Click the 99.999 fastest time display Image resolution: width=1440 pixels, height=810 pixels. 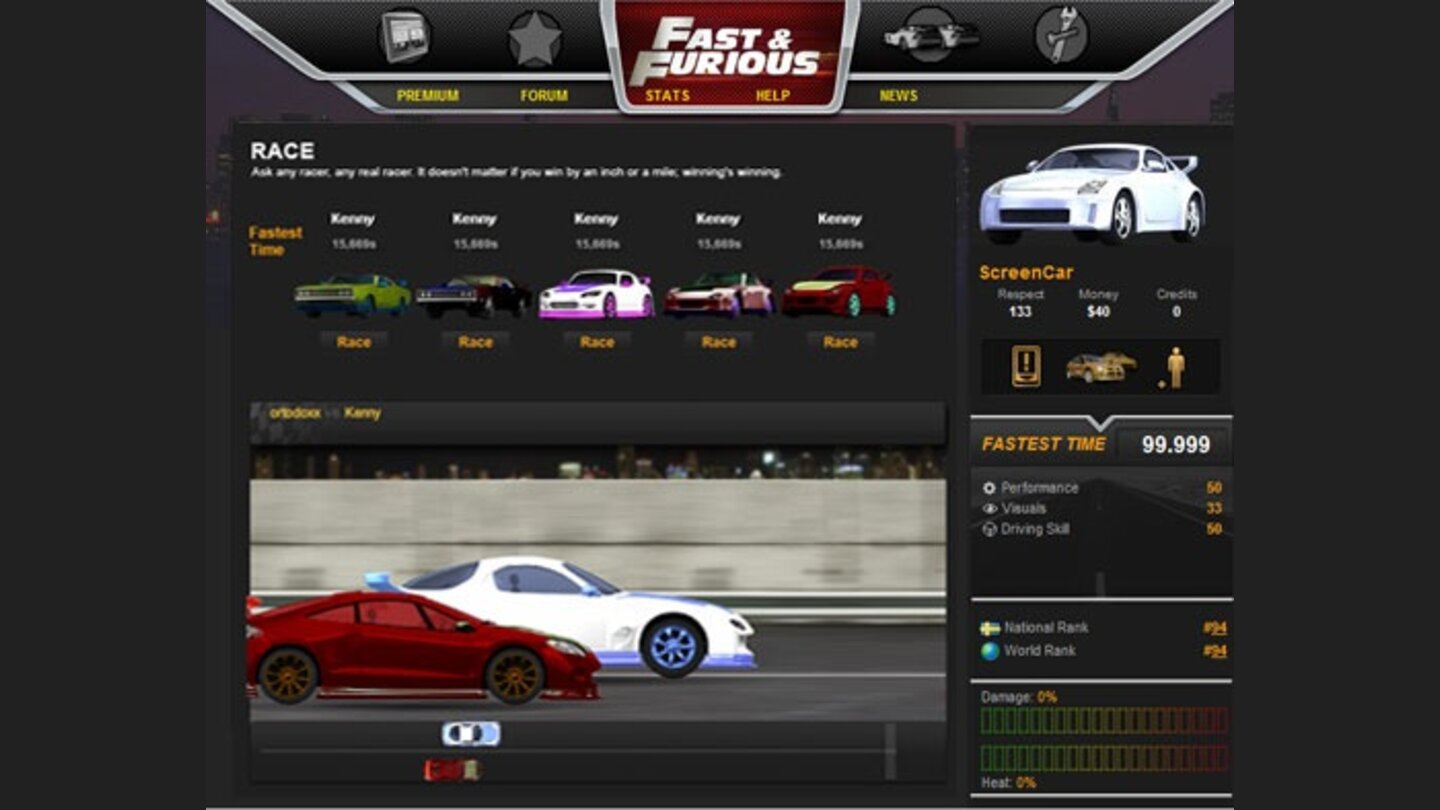tap(1175, 444)
